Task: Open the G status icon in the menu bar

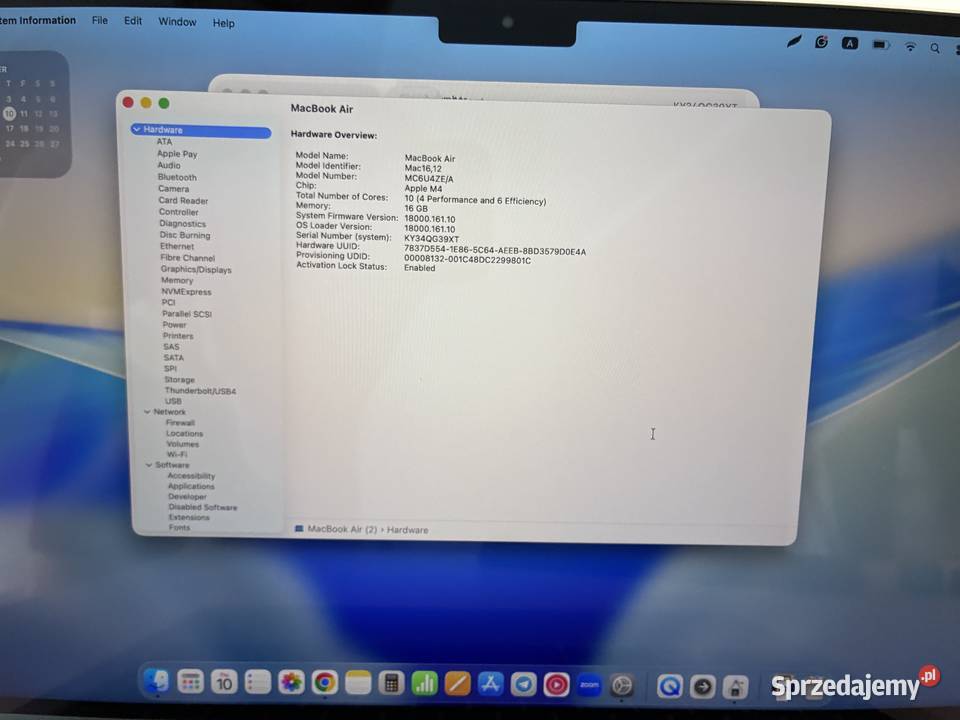Action: click(x=822, y=42)
